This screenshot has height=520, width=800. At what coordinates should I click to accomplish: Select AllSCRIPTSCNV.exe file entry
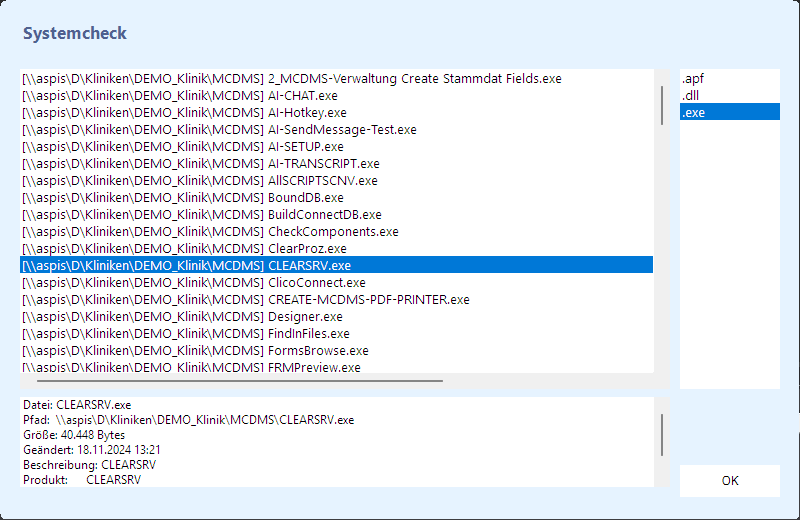199,180
